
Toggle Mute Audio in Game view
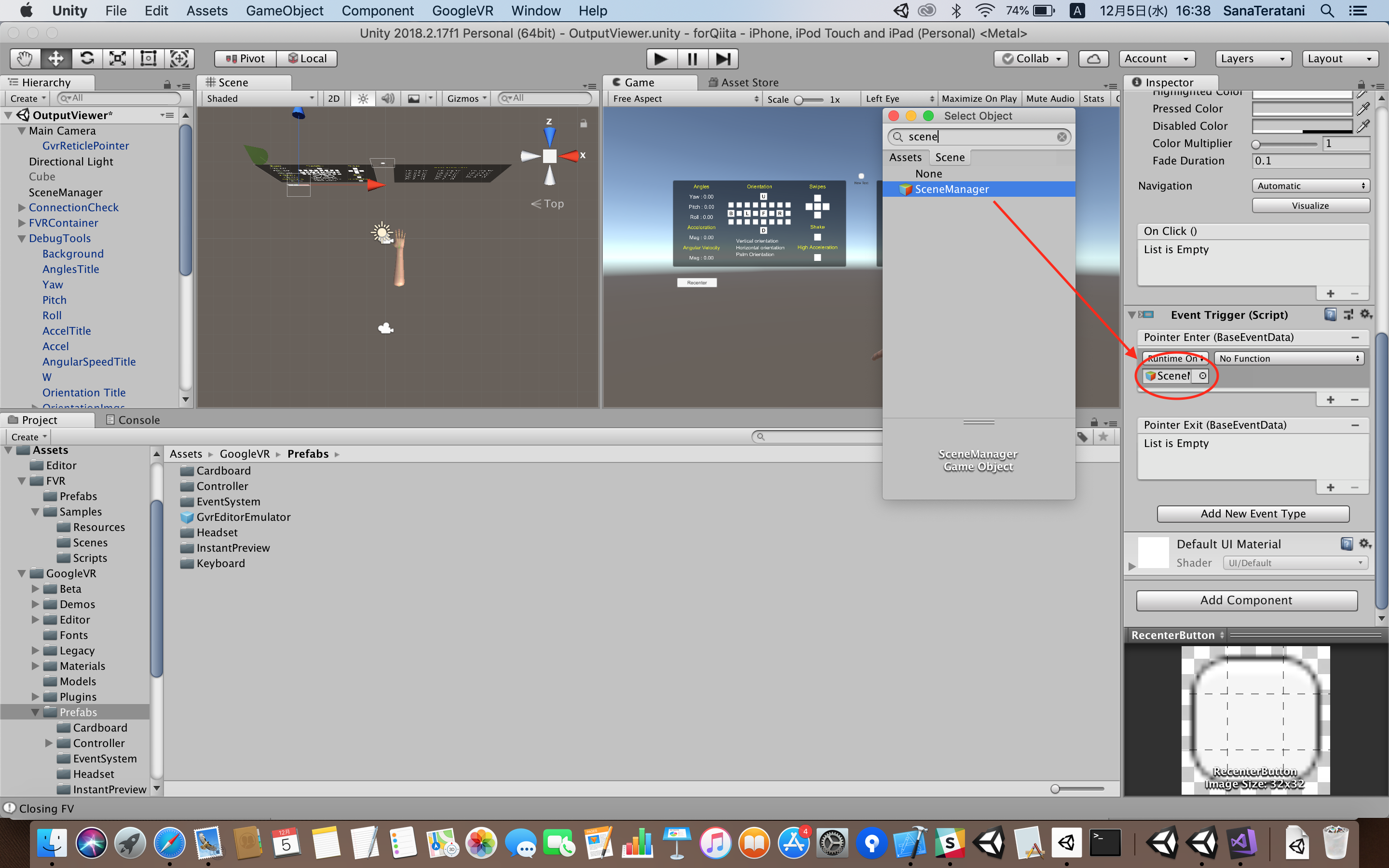pyautogui.click(x=1049, y=99)
